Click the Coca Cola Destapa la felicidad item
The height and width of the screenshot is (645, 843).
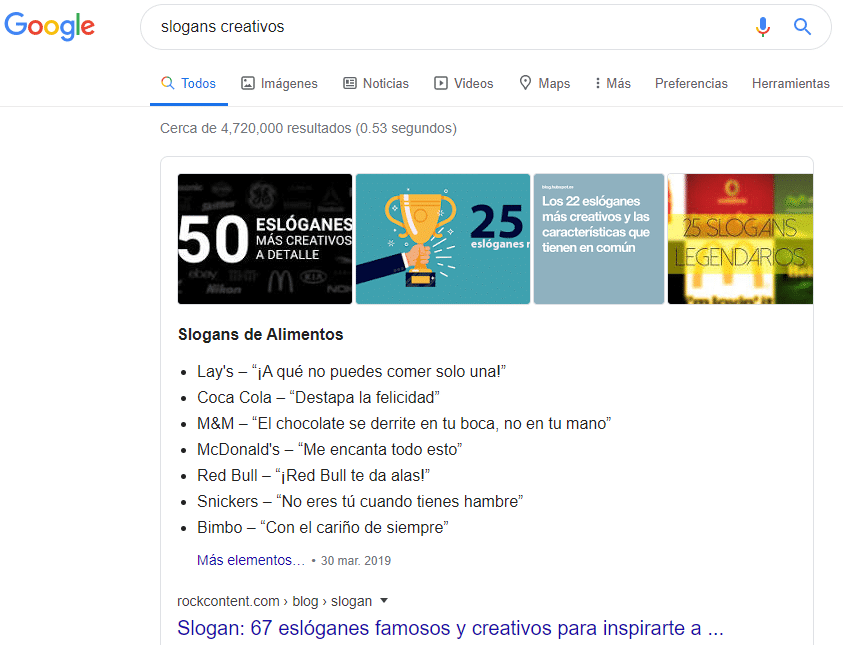click(318, 397)
